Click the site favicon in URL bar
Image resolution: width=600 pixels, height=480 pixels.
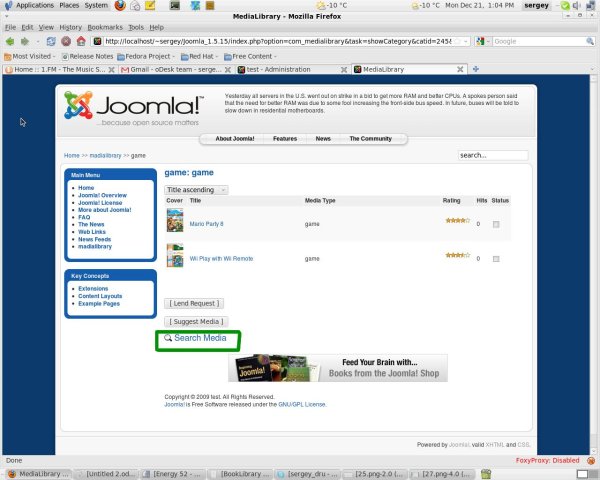tap(97, 41)
